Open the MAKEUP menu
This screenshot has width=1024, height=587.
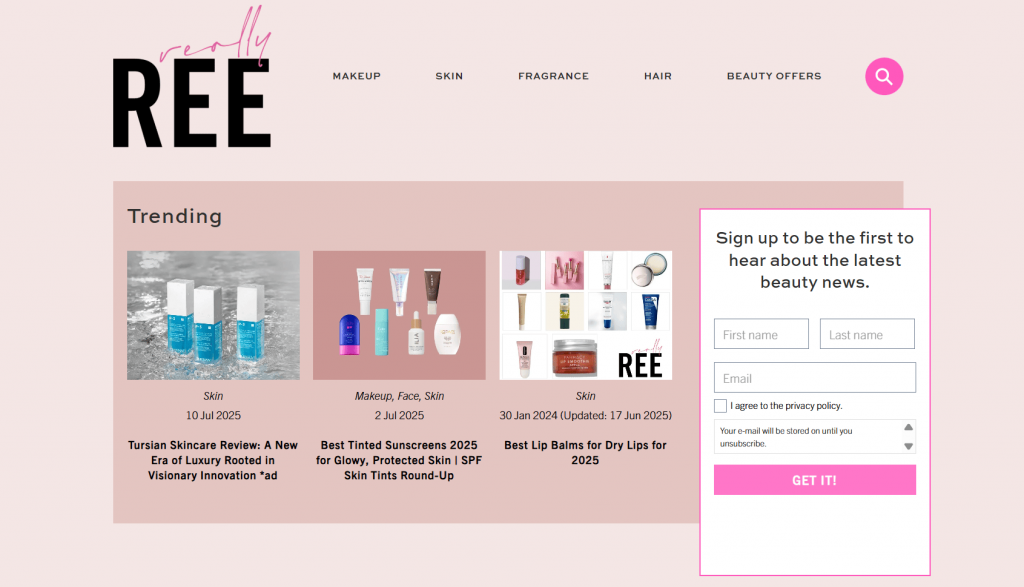356,76
